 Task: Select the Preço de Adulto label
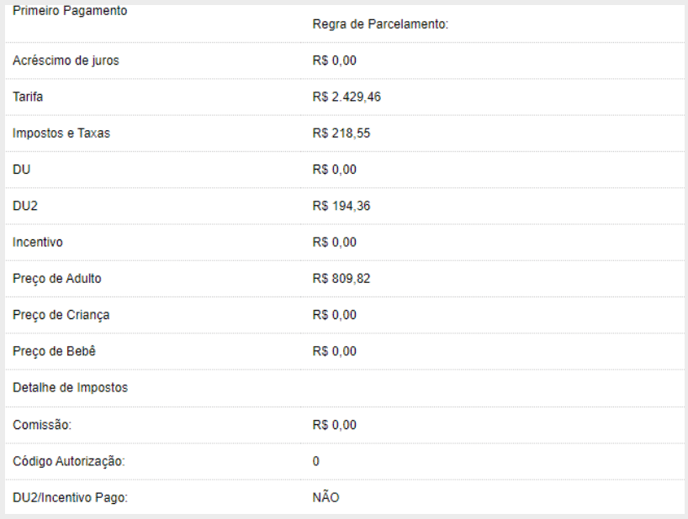(57, 279)
